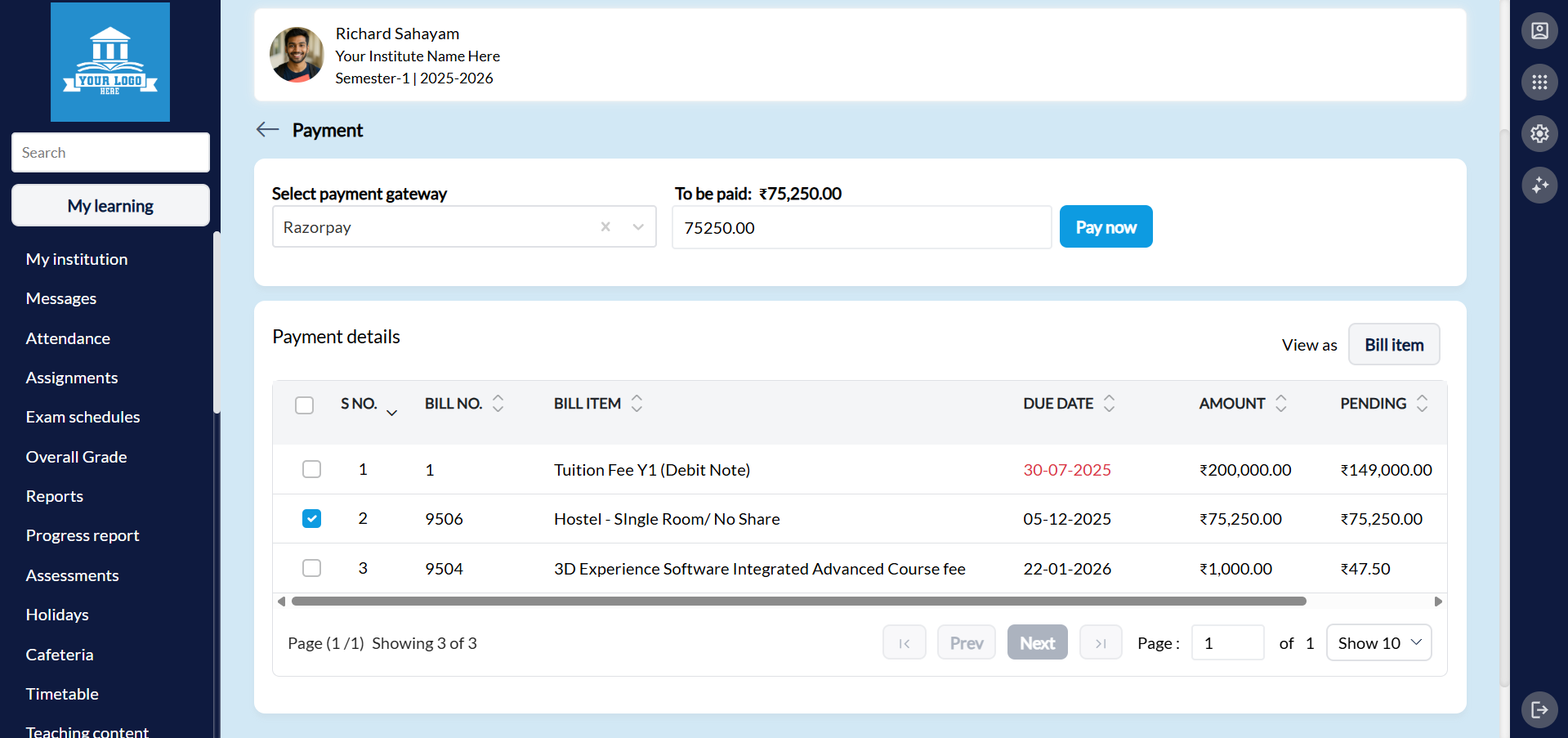
Task: Click the sparkle AI assistant icon
Action: click(x=1539, y=186)
